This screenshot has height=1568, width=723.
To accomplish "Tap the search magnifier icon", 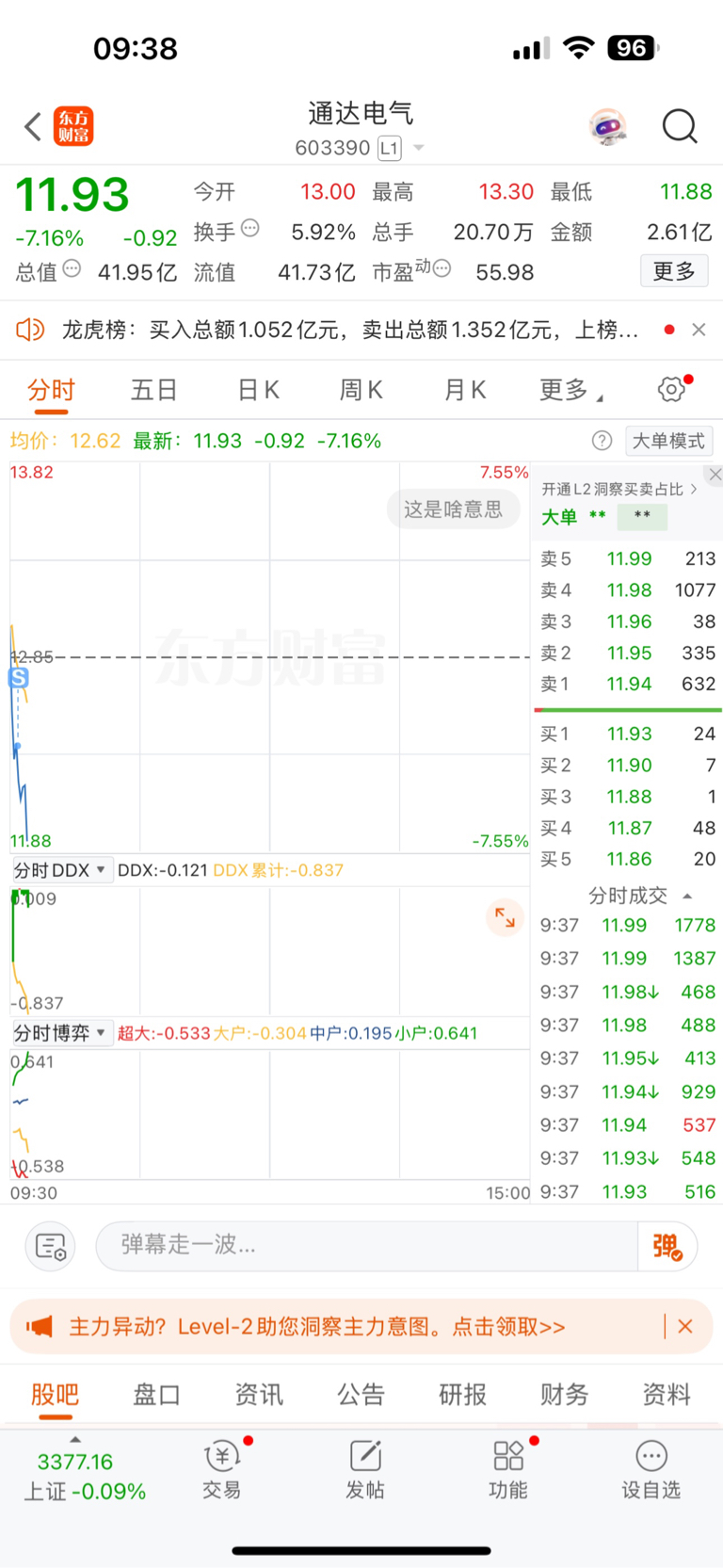I will [679, 126].
